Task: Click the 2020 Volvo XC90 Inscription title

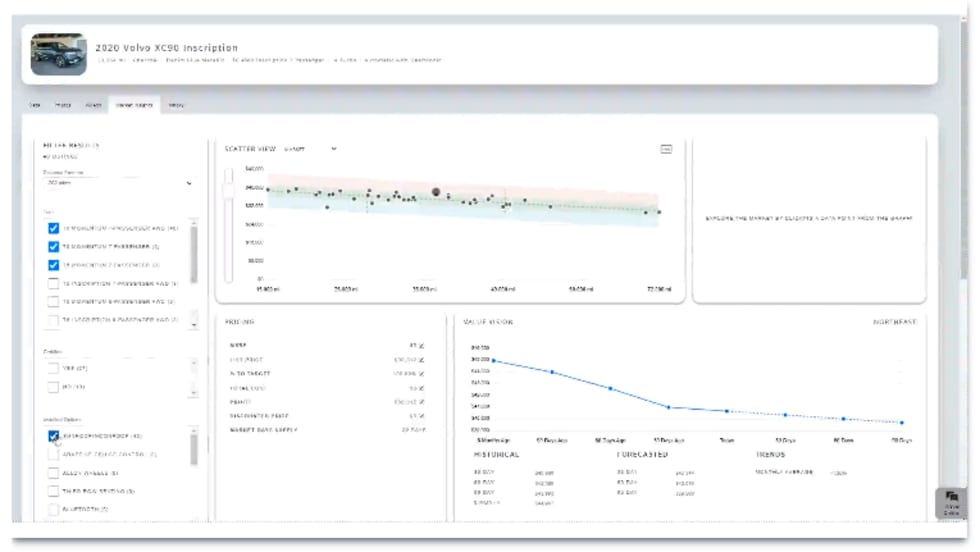Action: 166,47
